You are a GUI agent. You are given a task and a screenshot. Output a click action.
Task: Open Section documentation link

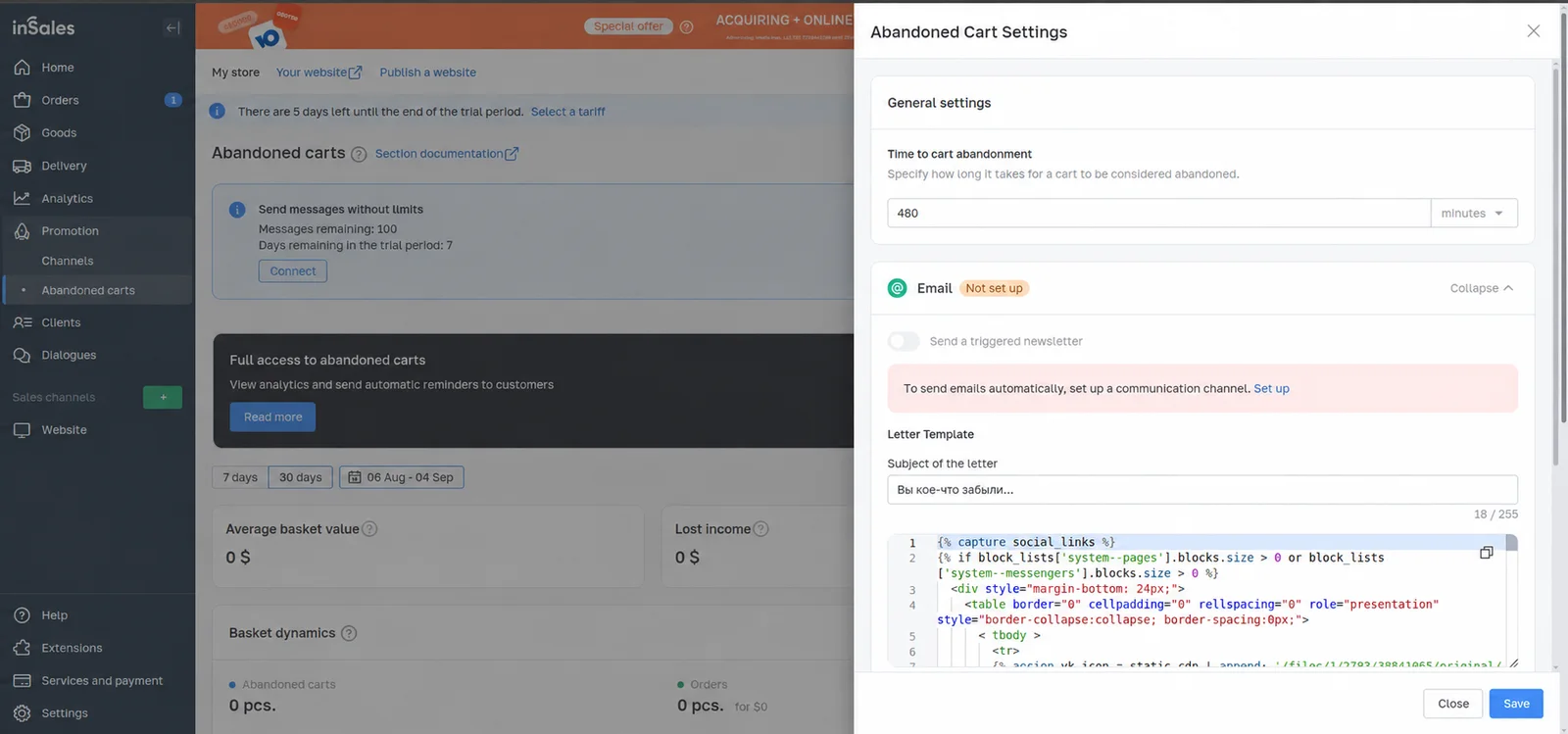(447, 154)
